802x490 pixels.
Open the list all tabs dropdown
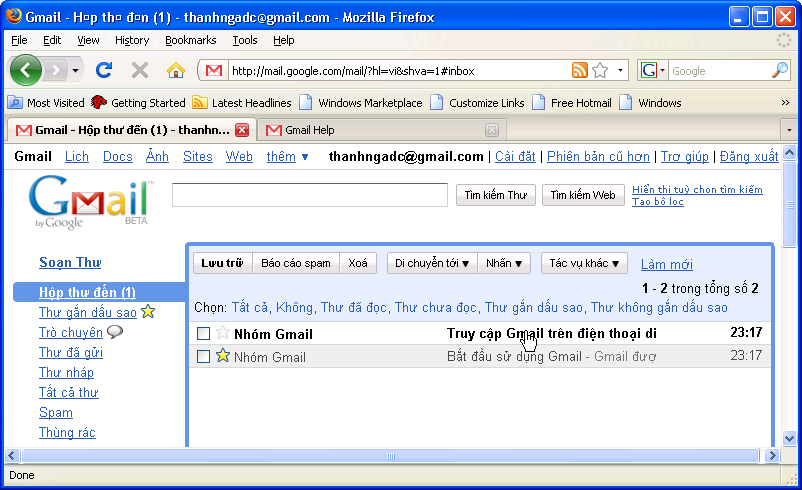pyautogui.click(x=789, y=130)
